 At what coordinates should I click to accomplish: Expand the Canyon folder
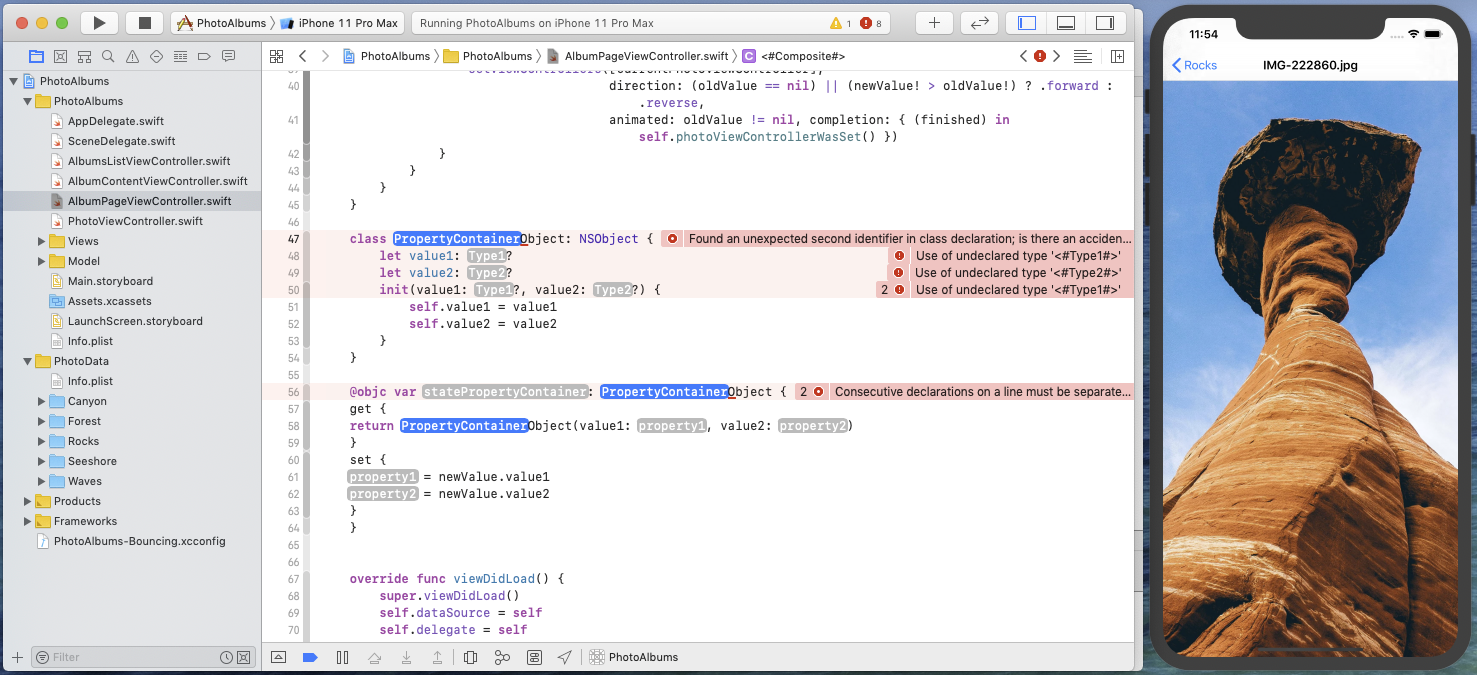[41, 401]
